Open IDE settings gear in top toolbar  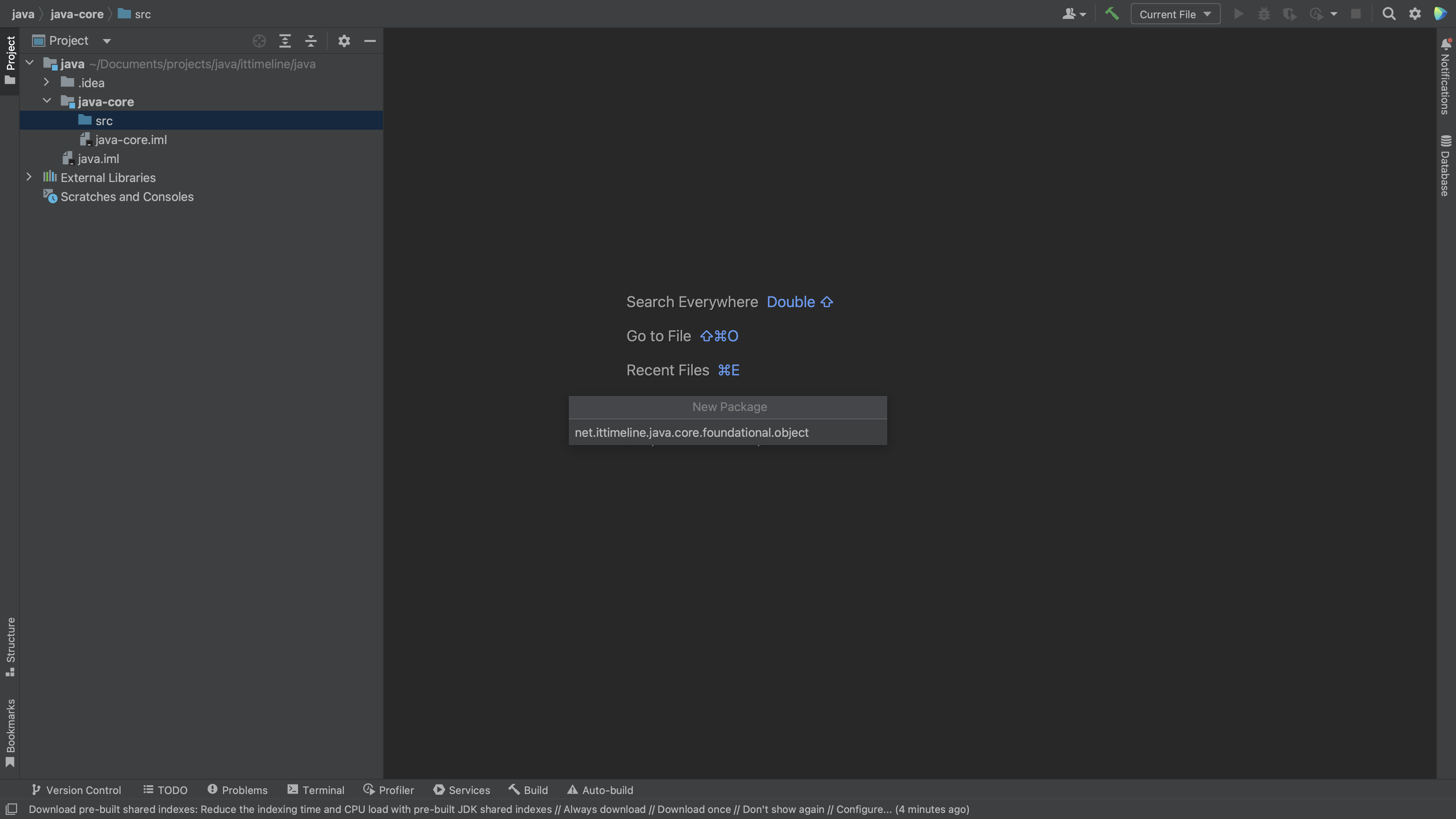point(1415,14)
